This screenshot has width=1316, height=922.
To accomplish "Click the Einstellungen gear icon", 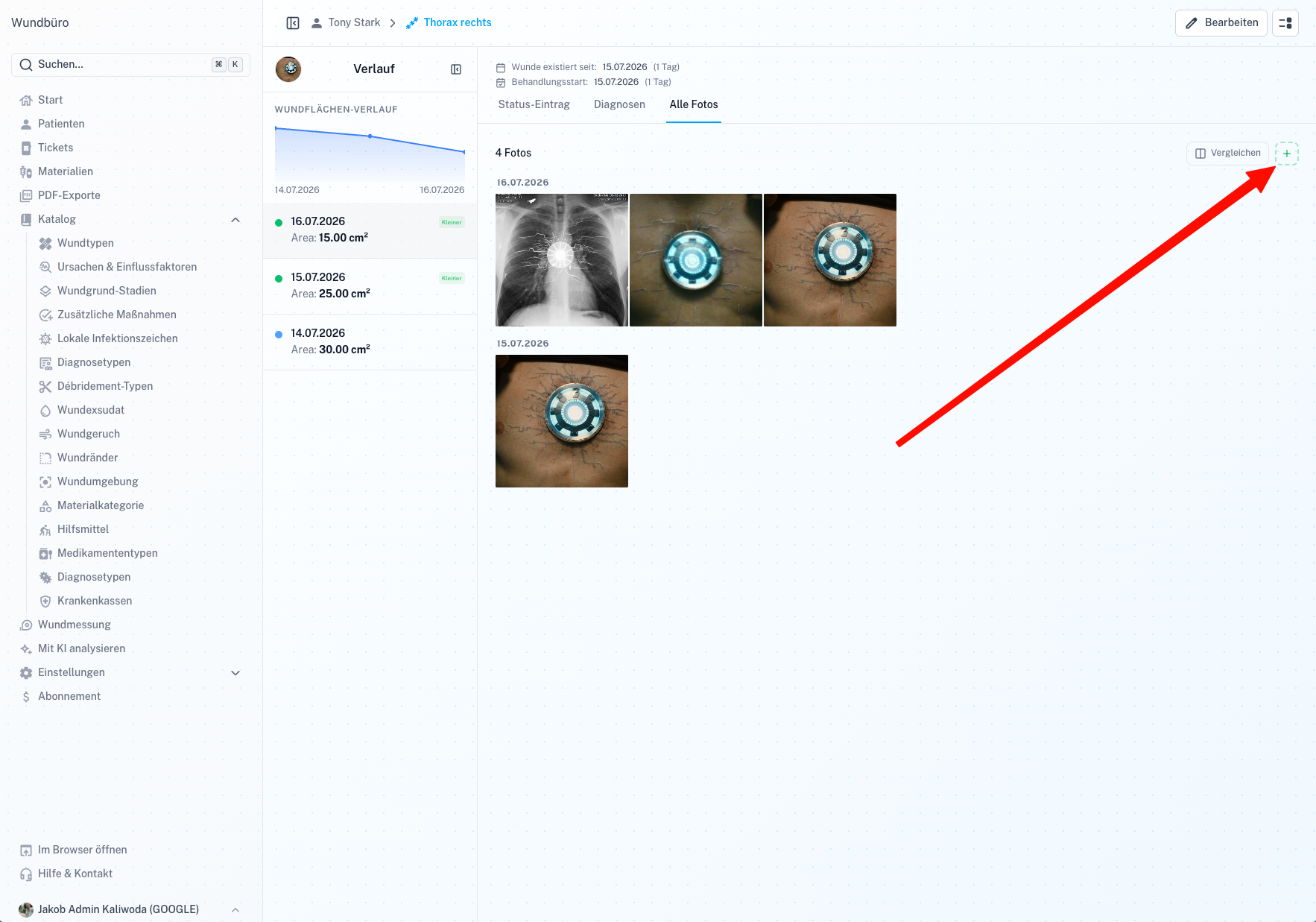I will coord(26,672).
